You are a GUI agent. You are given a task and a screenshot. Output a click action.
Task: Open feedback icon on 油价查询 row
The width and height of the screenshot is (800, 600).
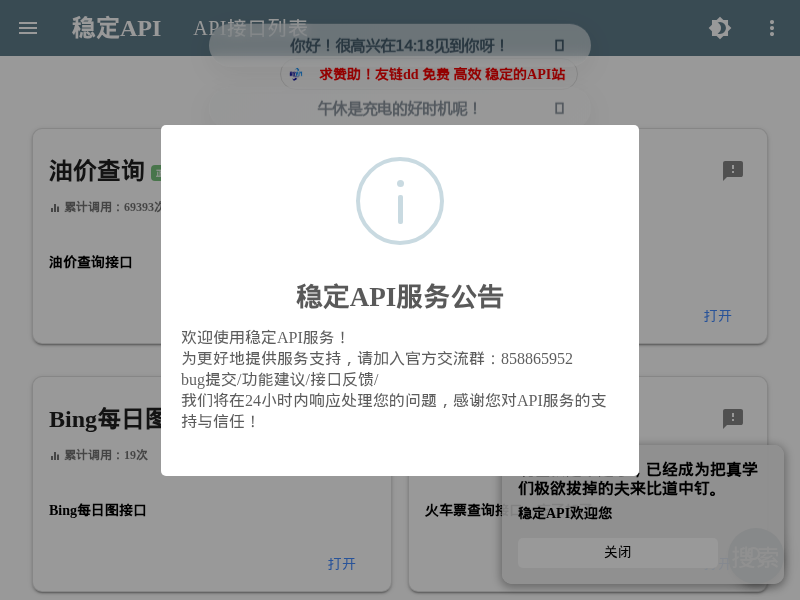[x=733, y=171]
